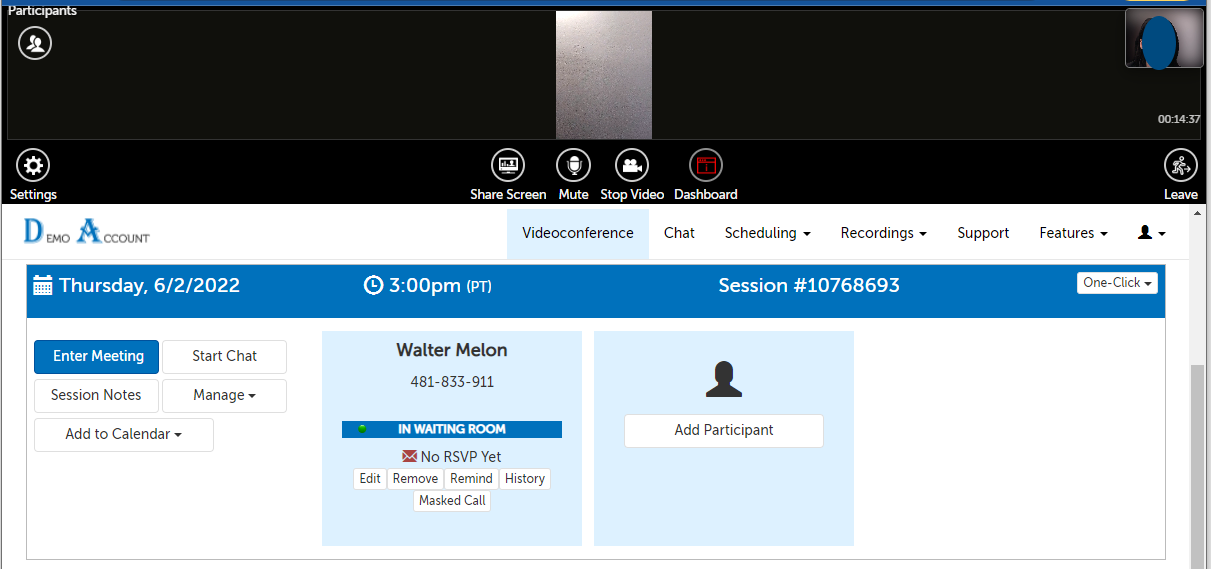The image size is (1211, 569).
Task: Open the Participants icon in video panel
Action: pyautogui.click(x=35, y=43)
